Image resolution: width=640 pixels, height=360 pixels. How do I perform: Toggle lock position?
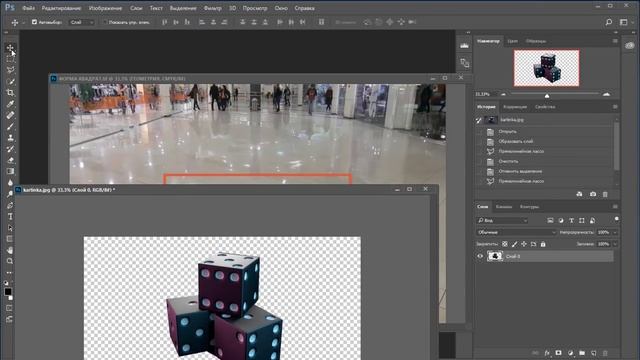pos(524,244)
